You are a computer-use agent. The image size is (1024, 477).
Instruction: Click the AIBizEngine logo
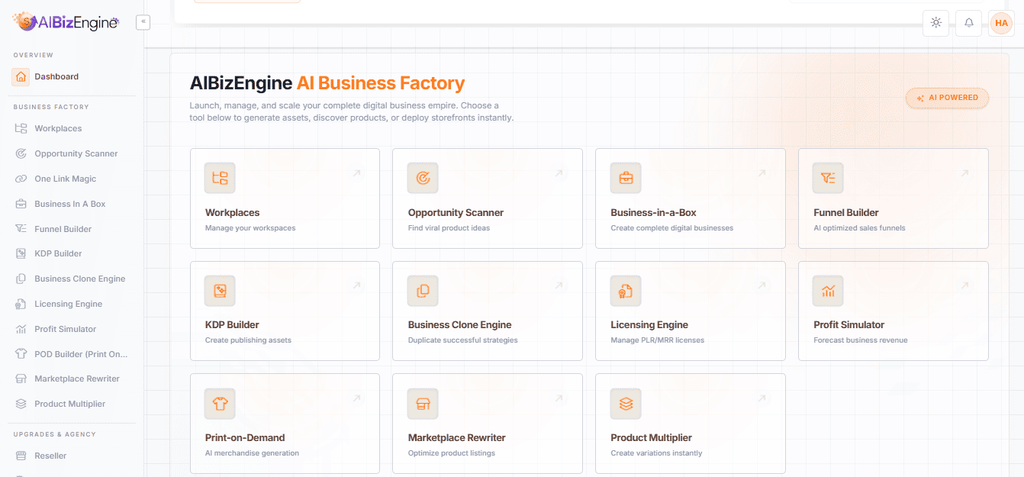(x=66, y=22)
